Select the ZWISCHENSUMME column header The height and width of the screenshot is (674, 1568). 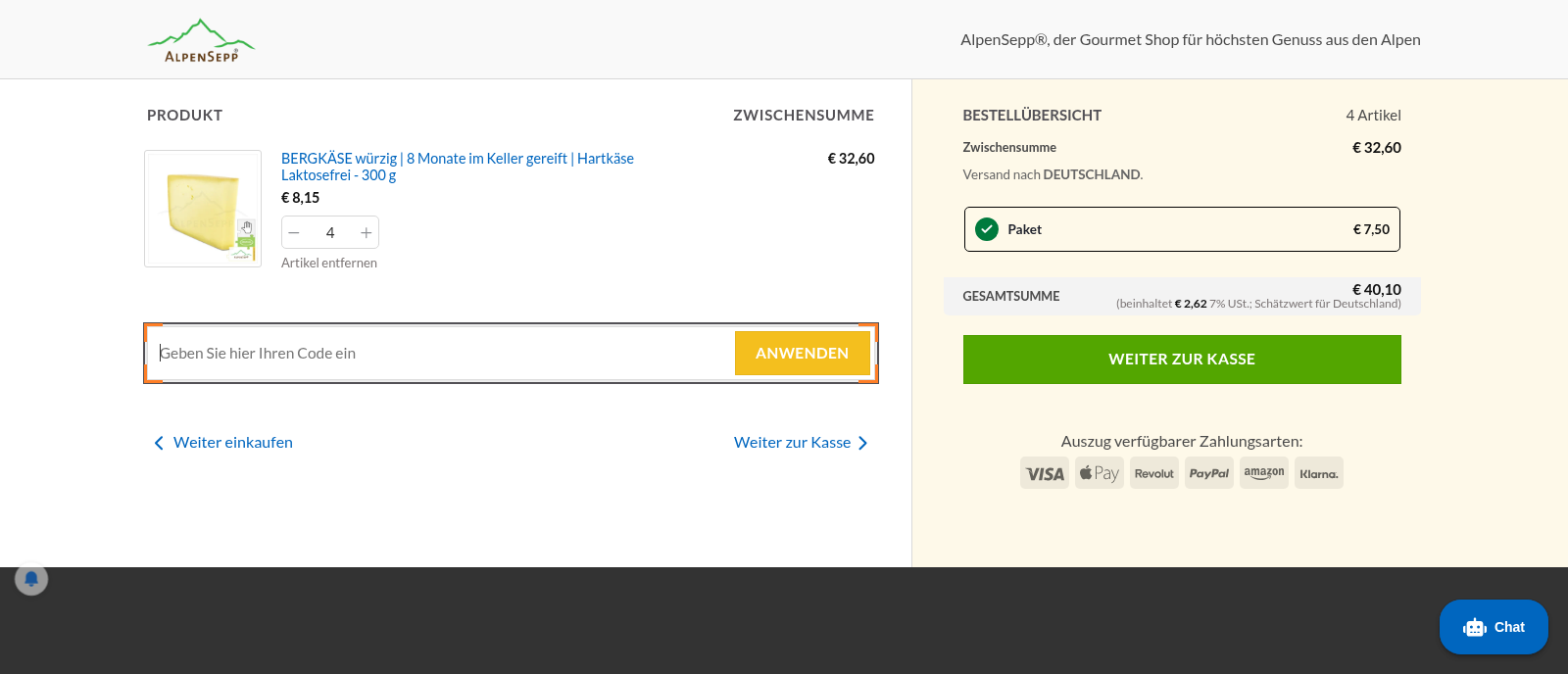coord(804,116)
